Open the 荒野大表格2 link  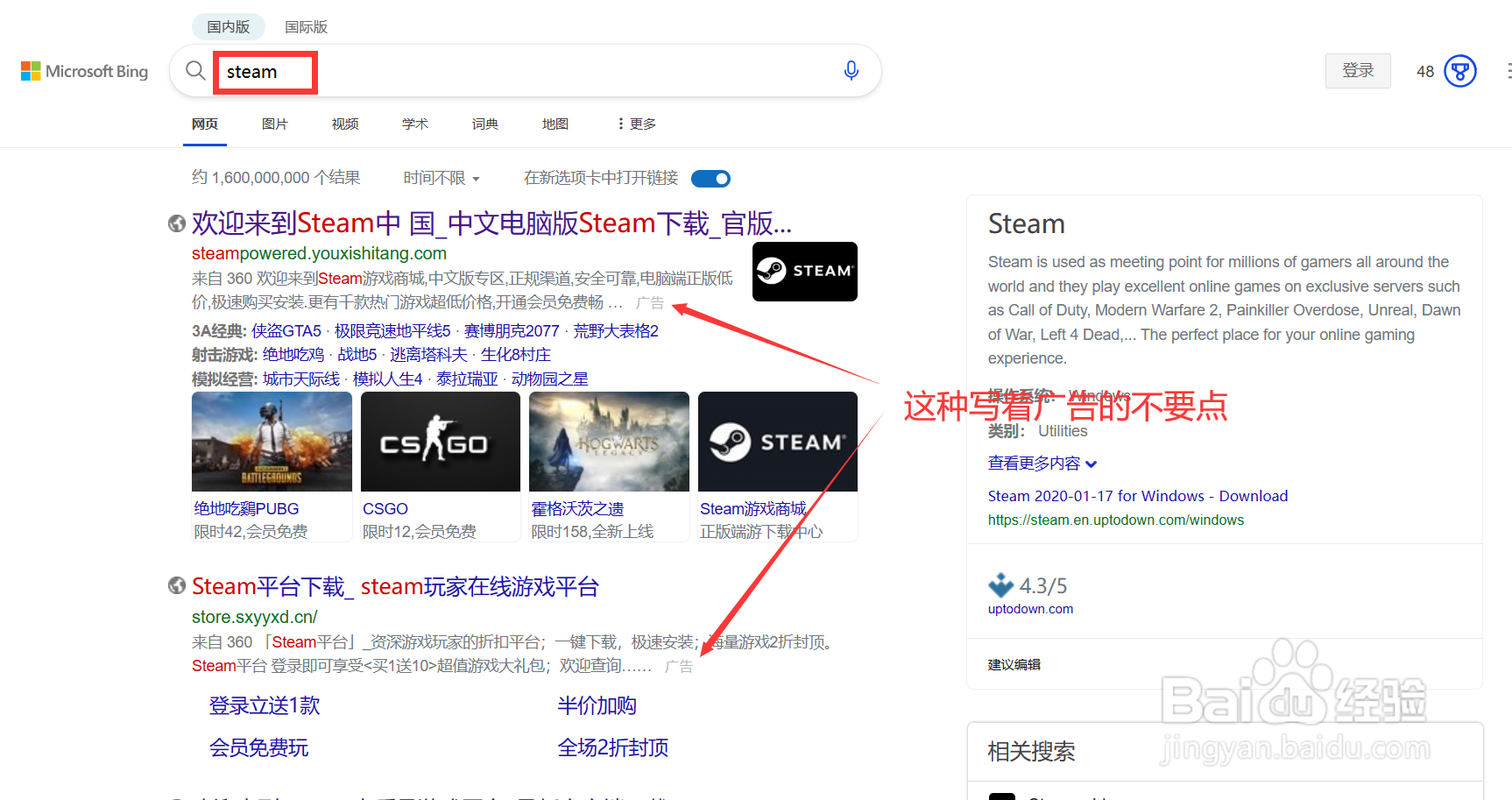tap(616, 330)
